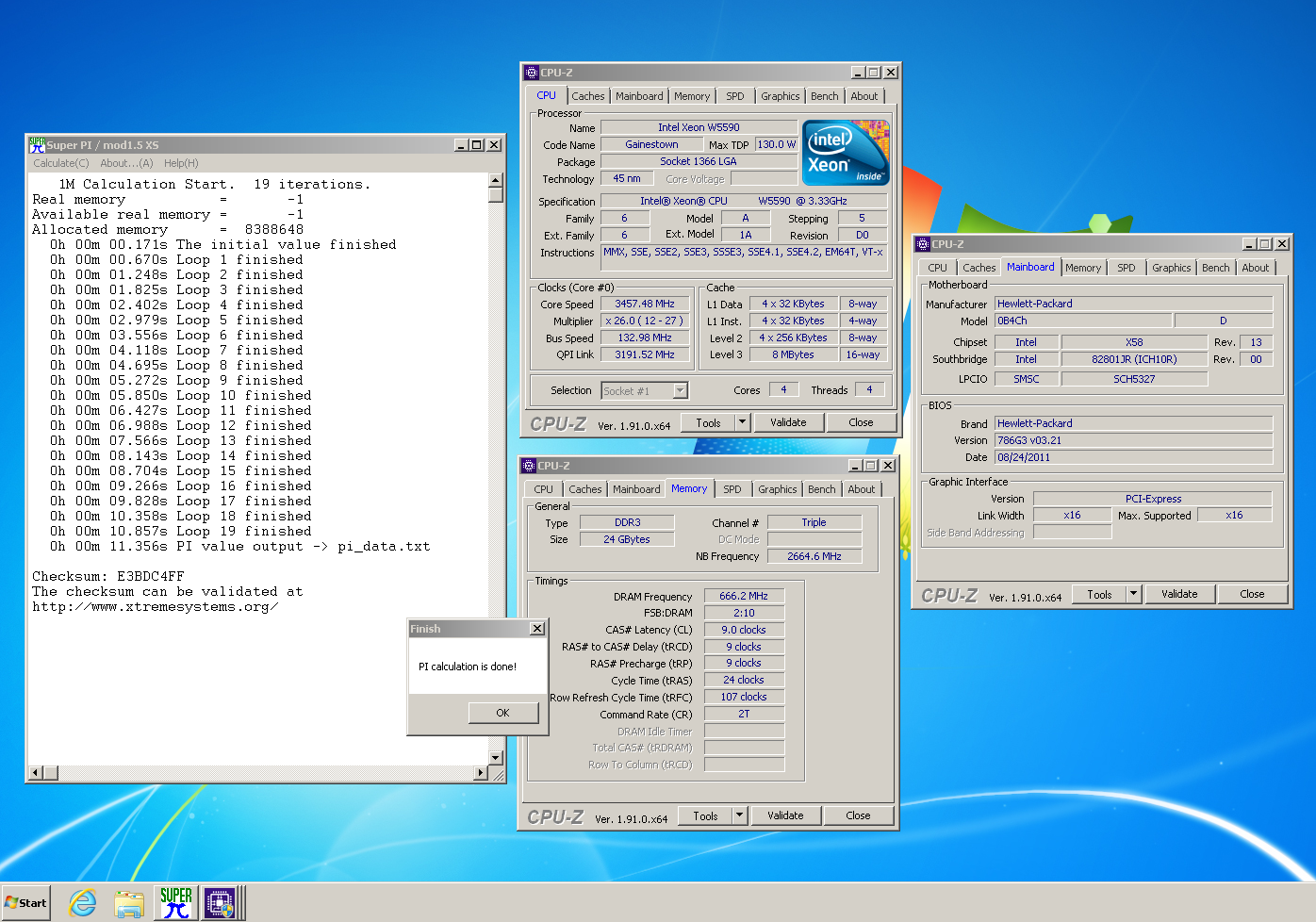
Task: Open Graphics tab in top CPU-Z window
Action: click(781, 96)
